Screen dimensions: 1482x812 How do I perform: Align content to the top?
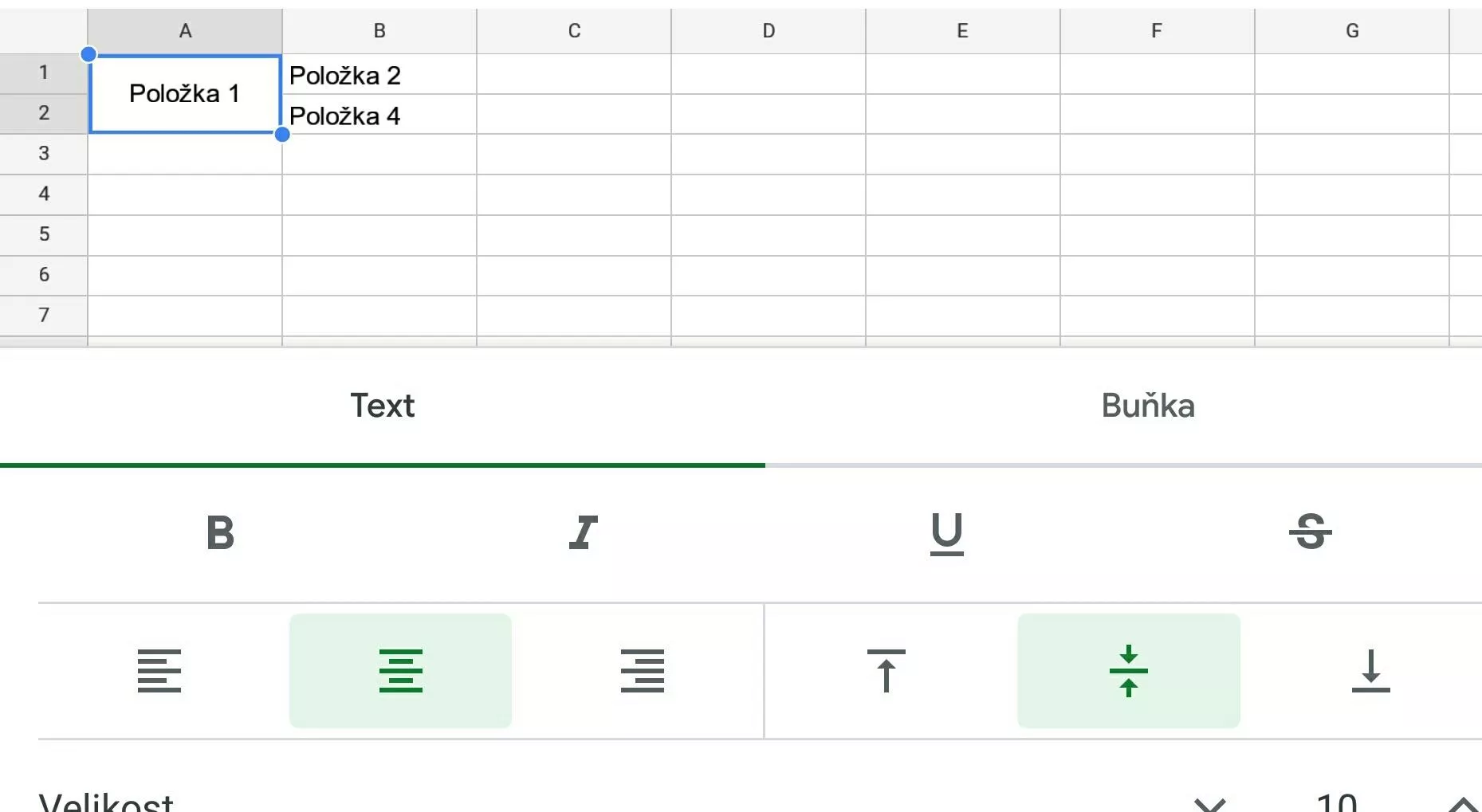point(886,671)
